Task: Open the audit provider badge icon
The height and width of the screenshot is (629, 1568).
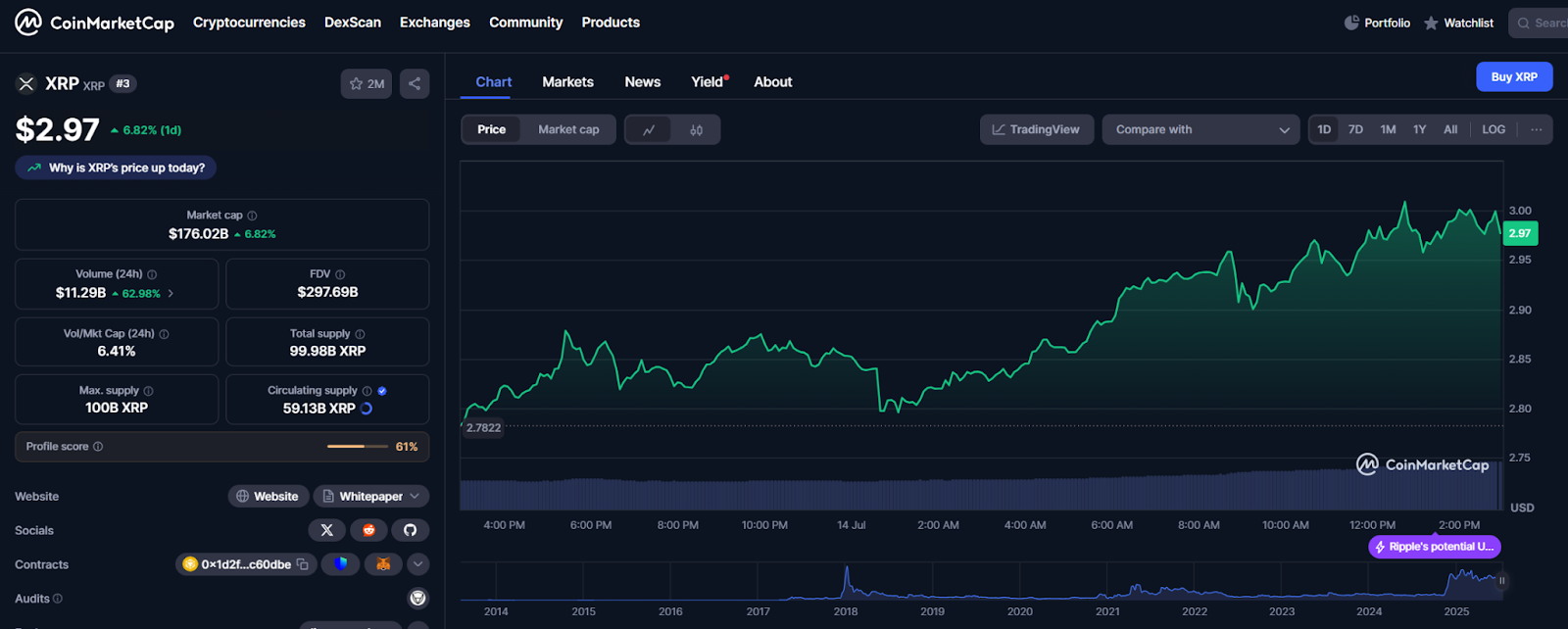Action: tap(417, 599)
